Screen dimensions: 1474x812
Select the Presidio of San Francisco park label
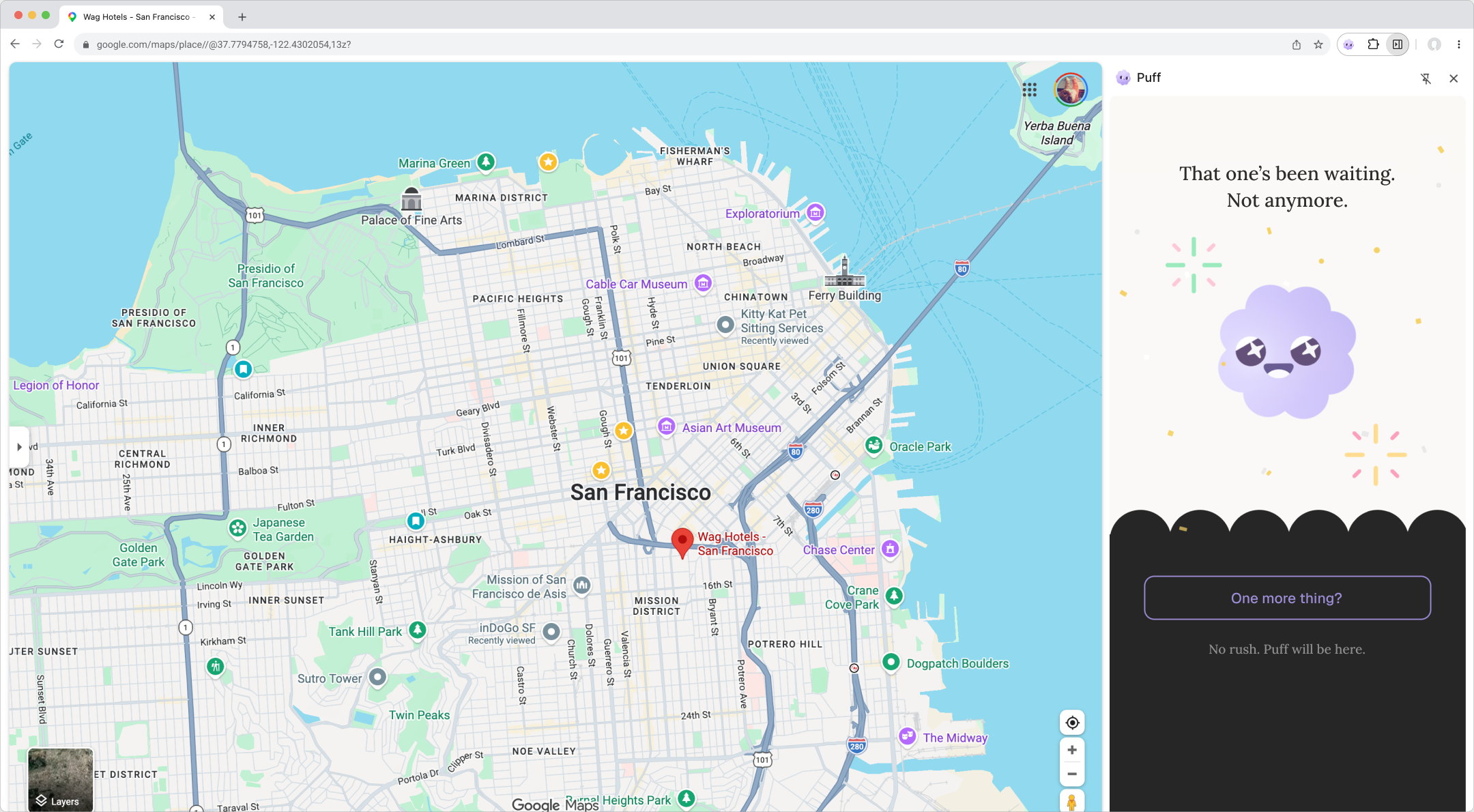click(x=266, y=276)
